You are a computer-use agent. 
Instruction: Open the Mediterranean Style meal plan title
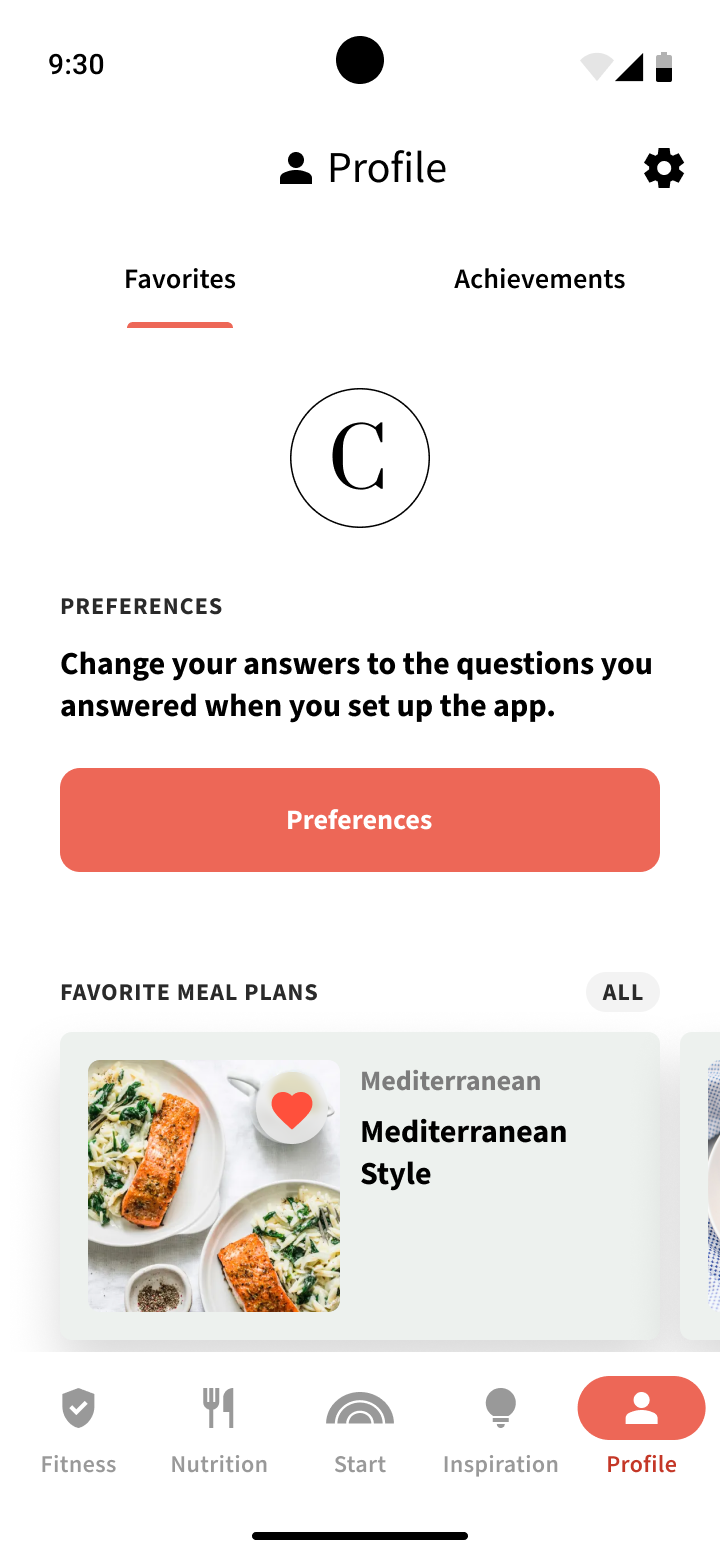click(x=463, y=1152)
